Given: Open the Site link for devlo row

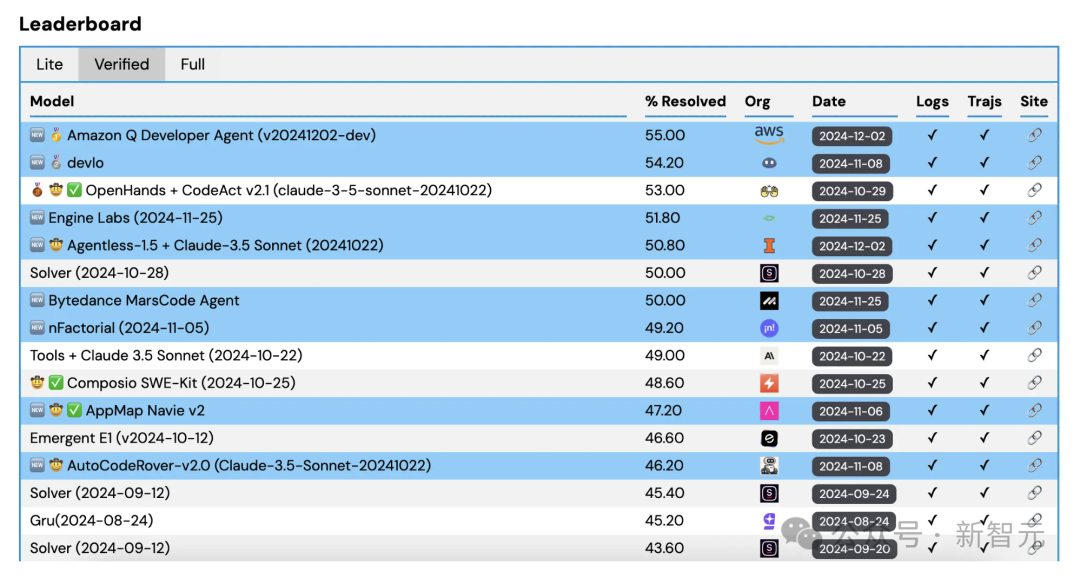Looking at the screenshot, I should click(x=1034, y=163).
